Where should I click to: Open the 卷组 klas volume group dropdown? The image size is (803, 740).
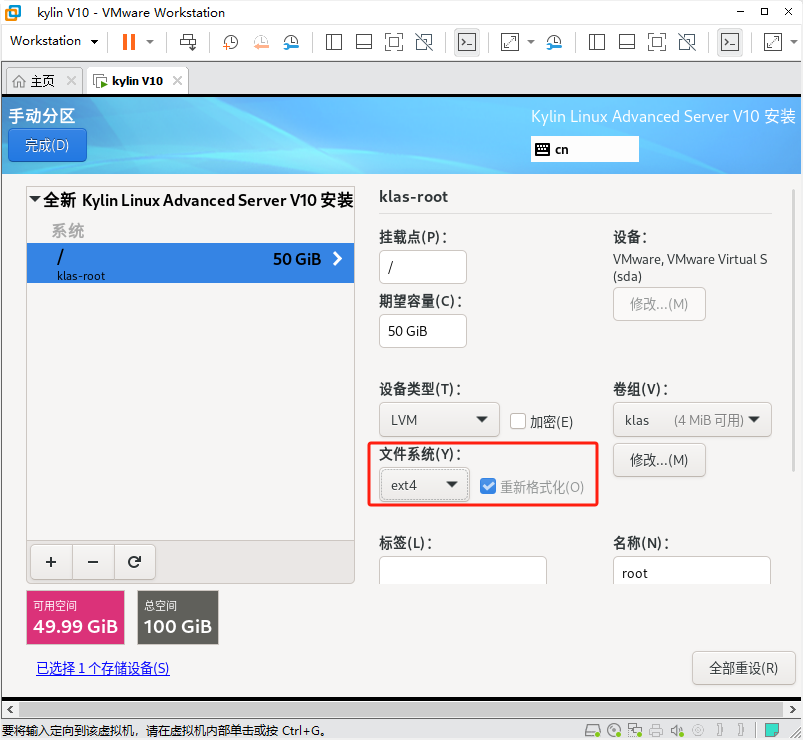point(692,420)
